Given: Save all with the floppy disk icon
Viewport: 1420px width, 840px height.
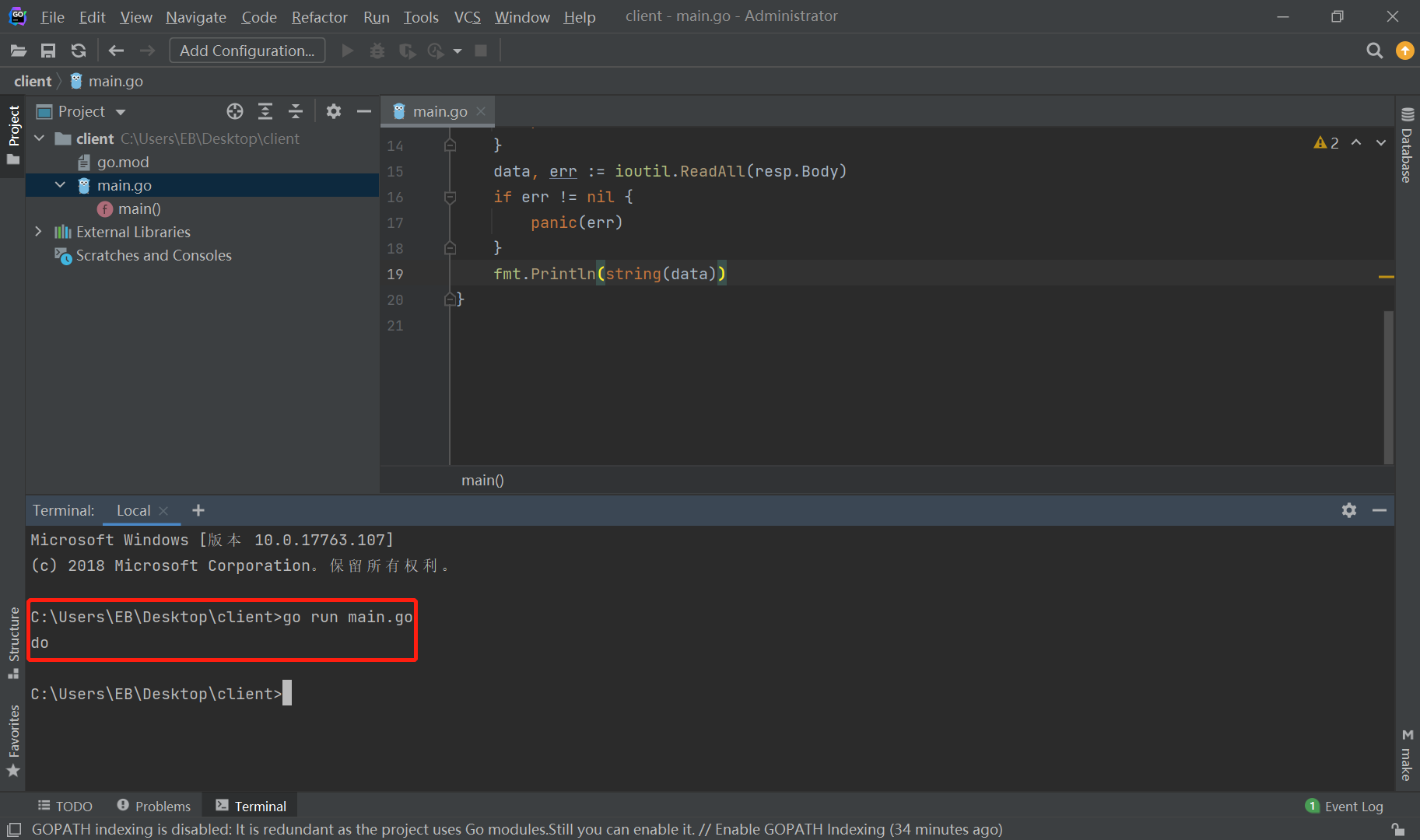Looking at the screenshot, I should pyautogui.click(x=48, y=51).
